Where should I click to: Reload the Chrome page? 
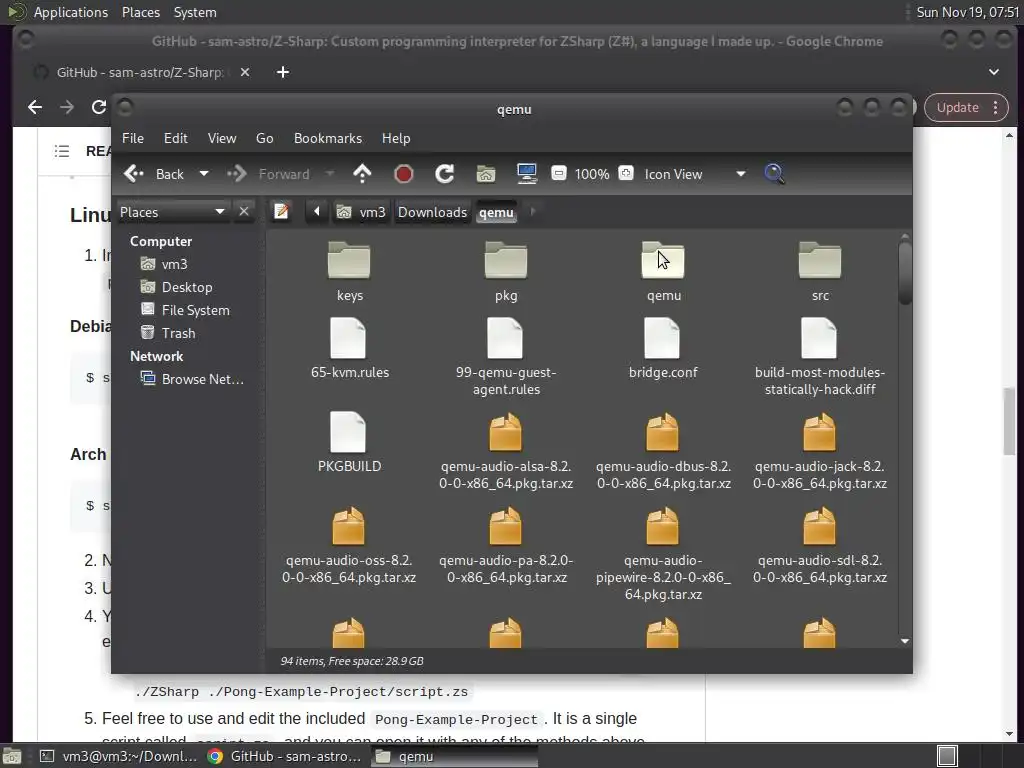[x=99, y=107]
